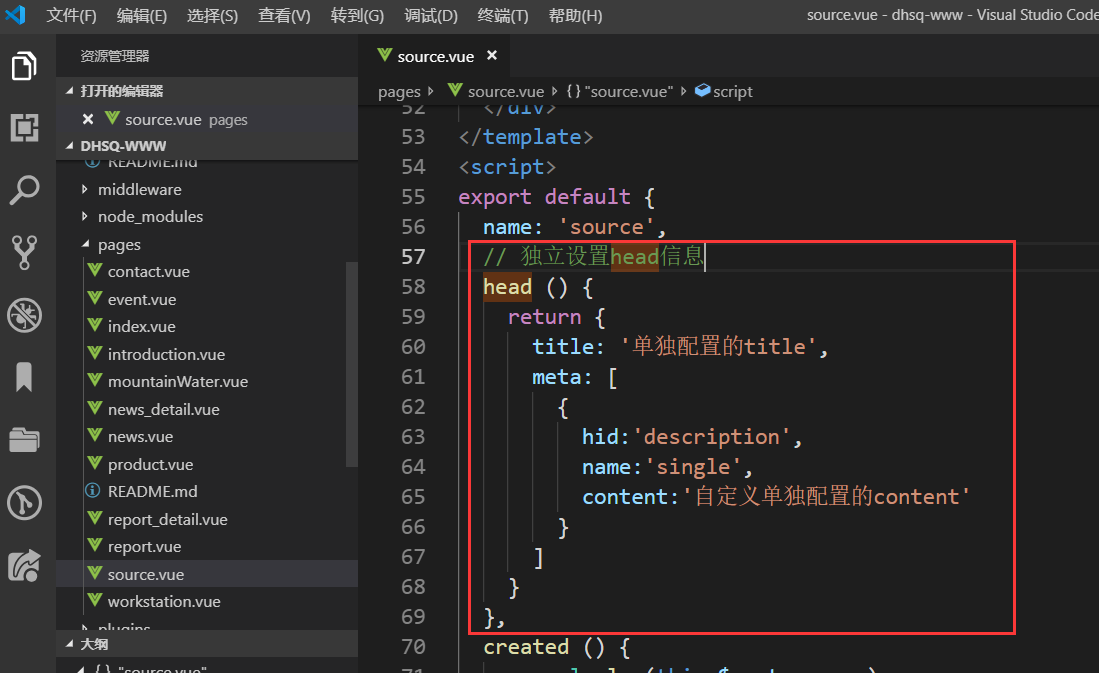The height and width of the screenshot is (673, 1099).
Task: Click the {} "source.vue" breadcrumb segment
Action: point(620,92)
